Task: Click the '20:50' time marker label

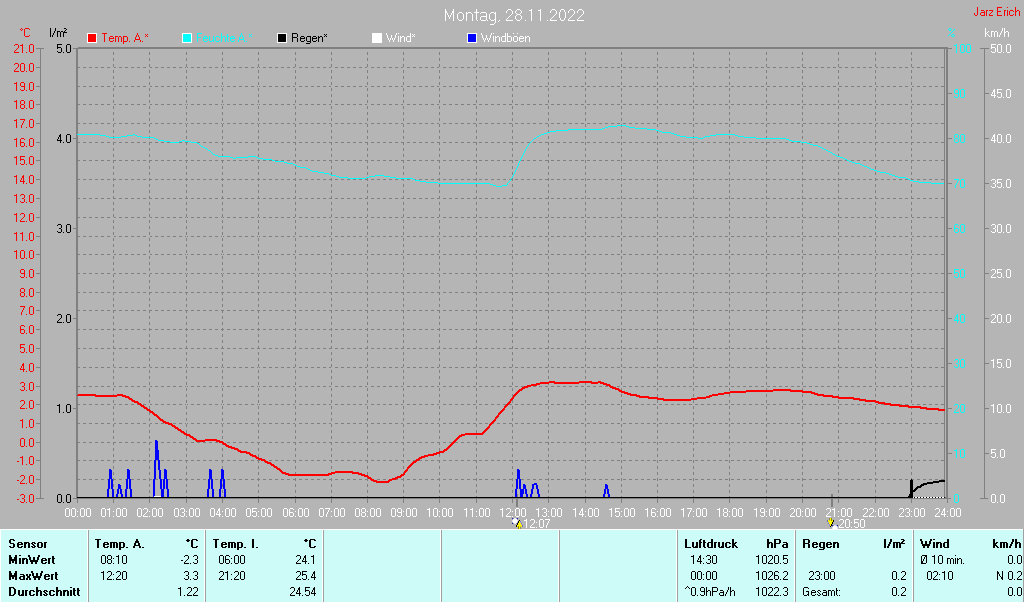Action: coord(852,524)
